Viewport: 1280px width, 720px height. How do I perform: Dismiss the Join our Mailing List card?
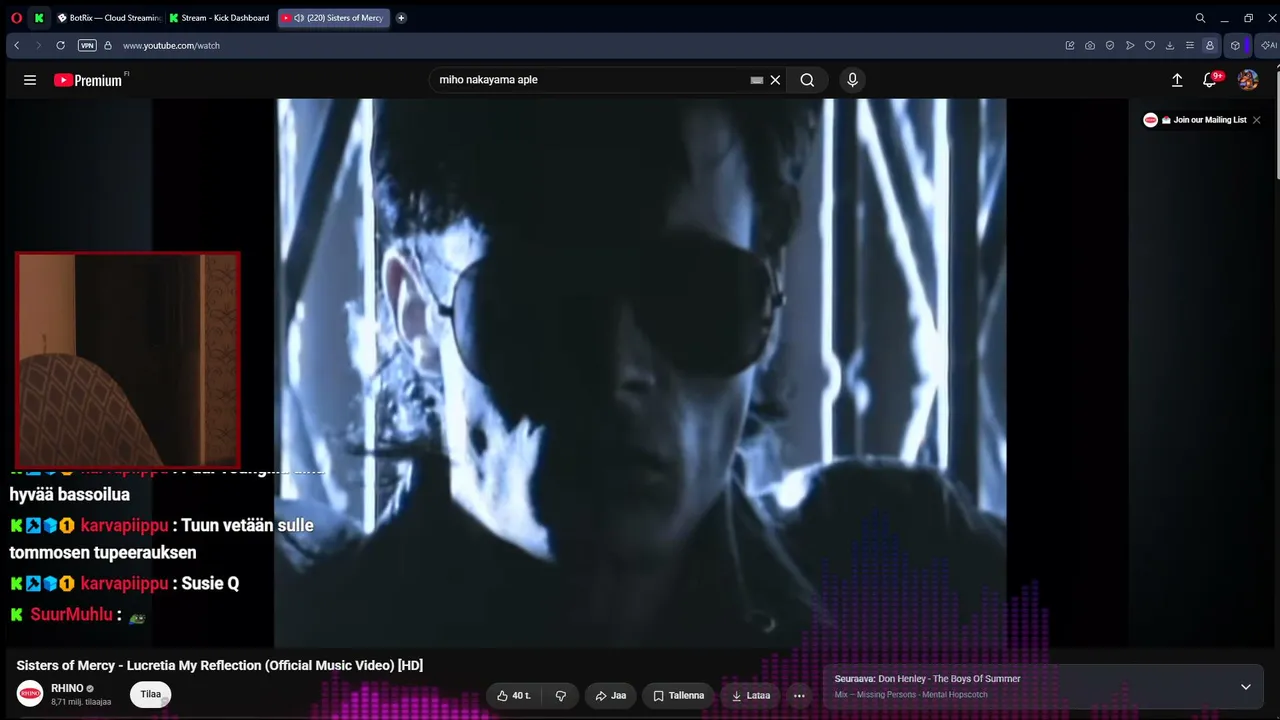click(1257, 120)
